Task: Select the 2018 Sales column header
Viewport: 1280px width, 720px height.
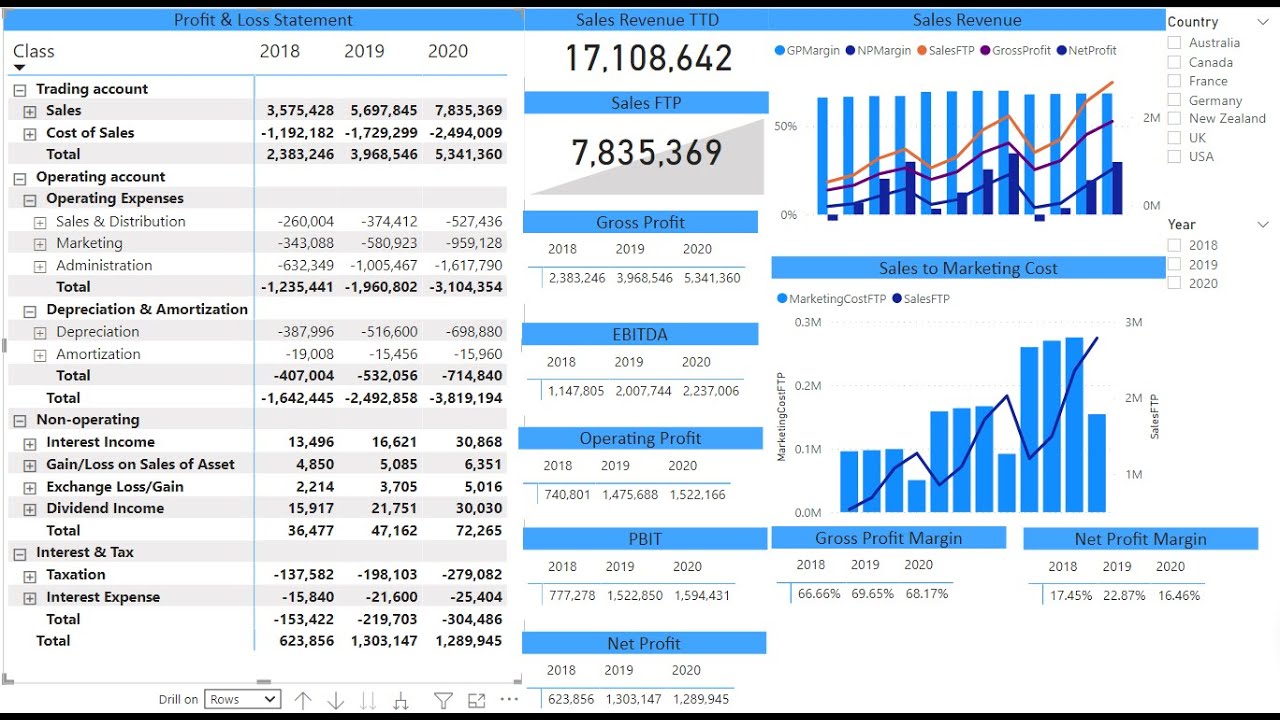Action: point(281,51)
